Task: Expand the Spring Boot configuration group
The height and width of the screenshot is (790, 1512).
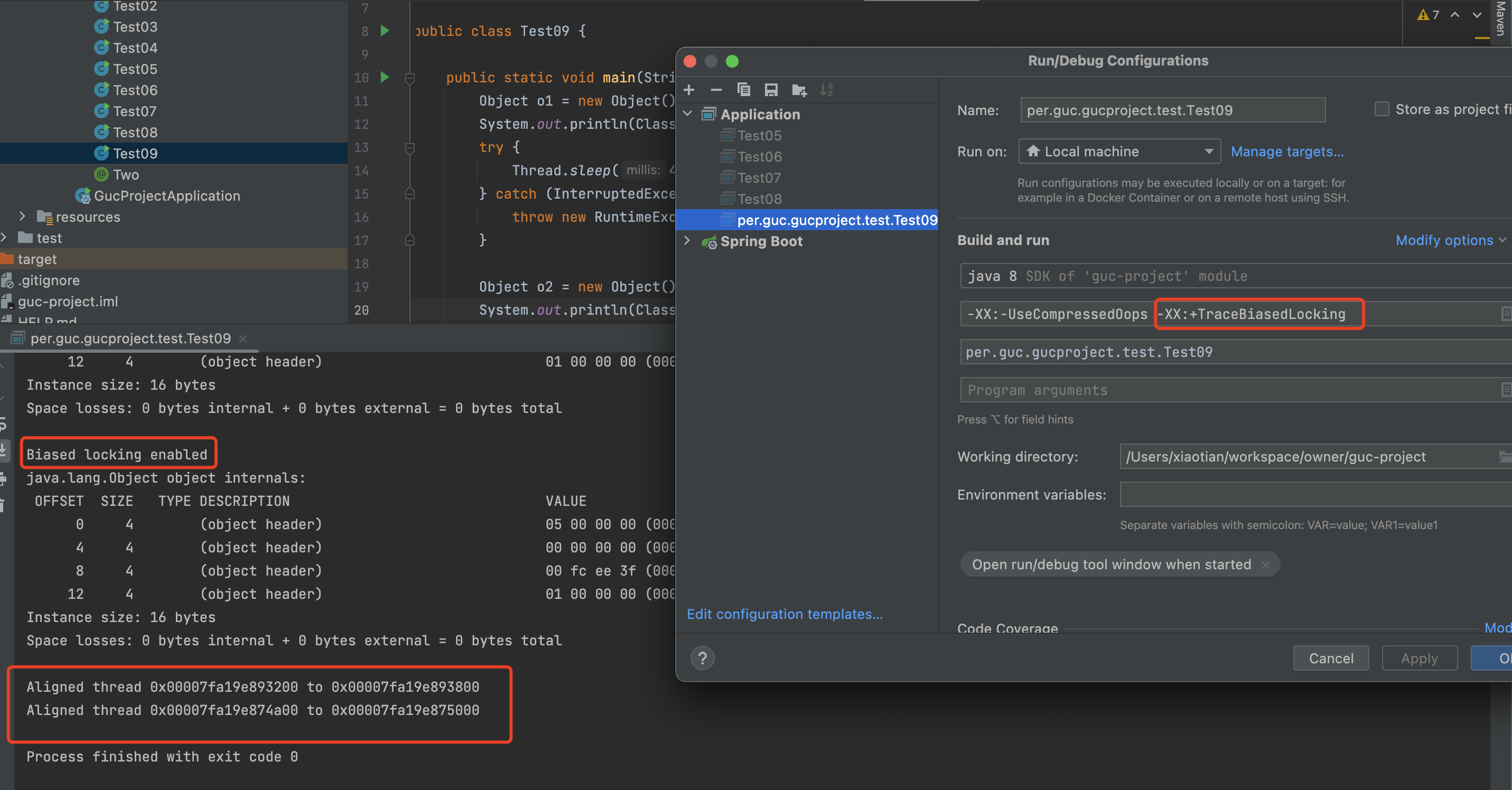Action: pyautogui.click(x=687, y=241)
